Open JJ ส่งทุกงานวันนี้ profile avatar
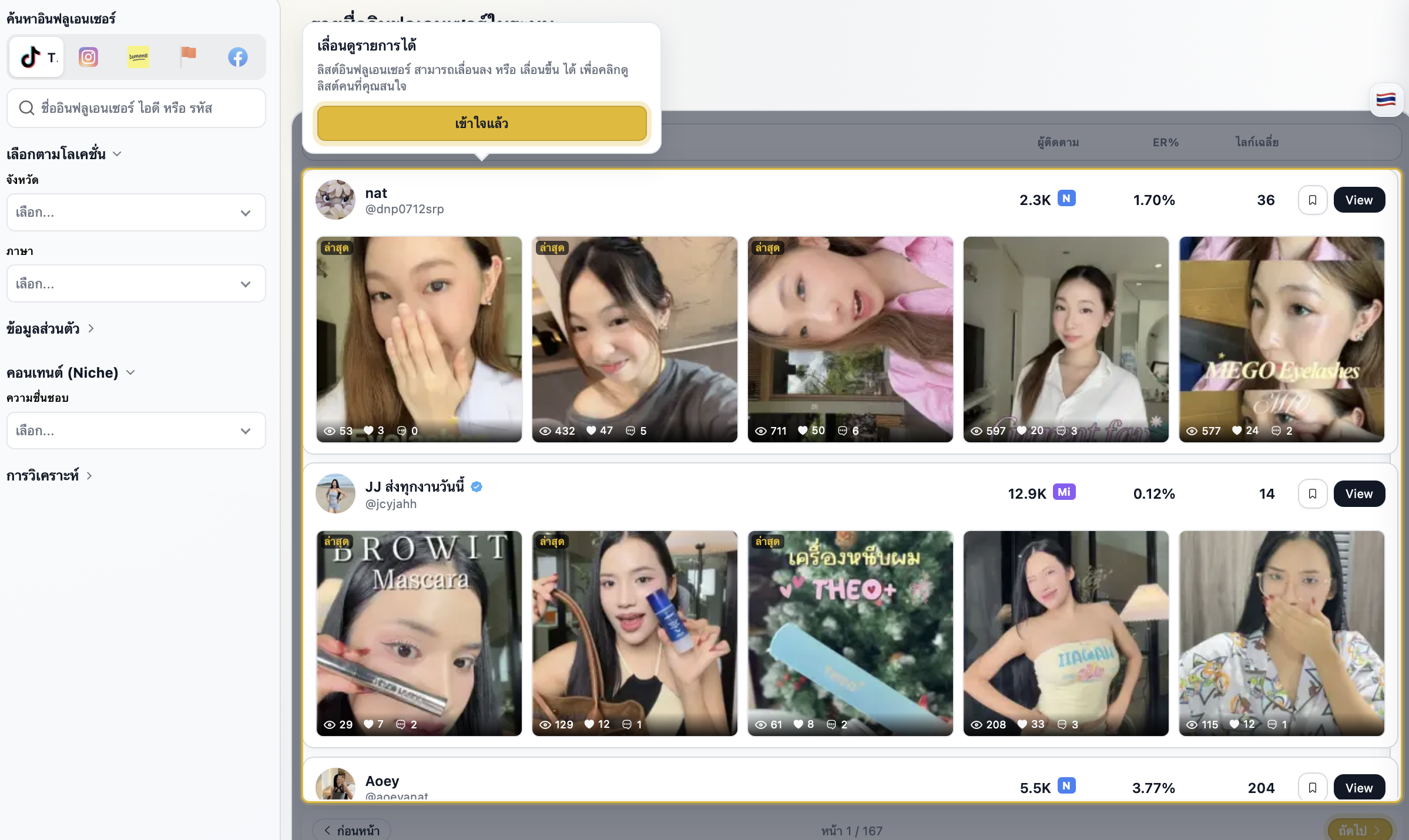Screen dimensions: 1409x840 tap(336, 493)
